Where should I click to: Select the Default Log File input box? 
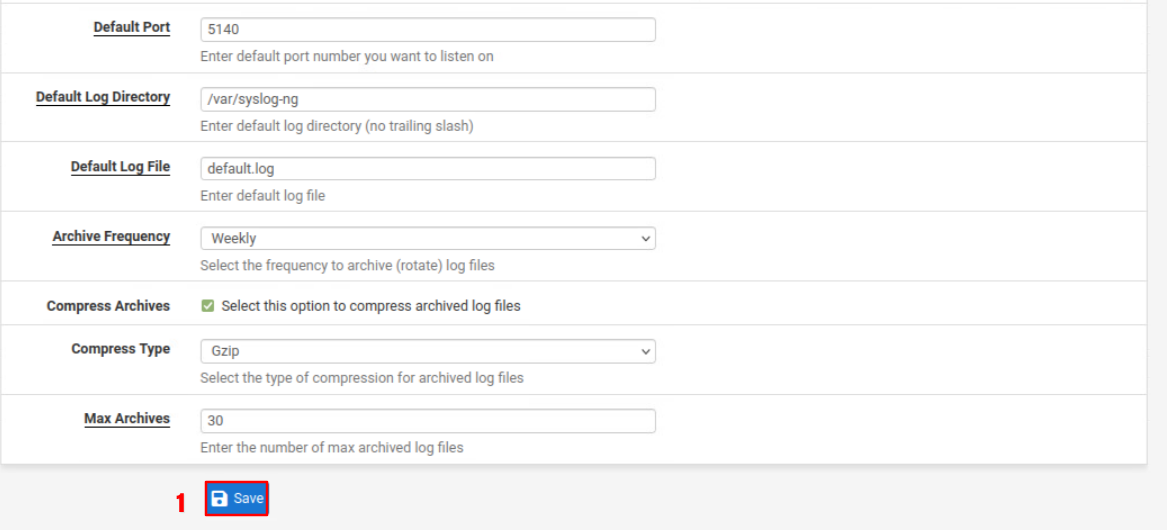(427, 169)
